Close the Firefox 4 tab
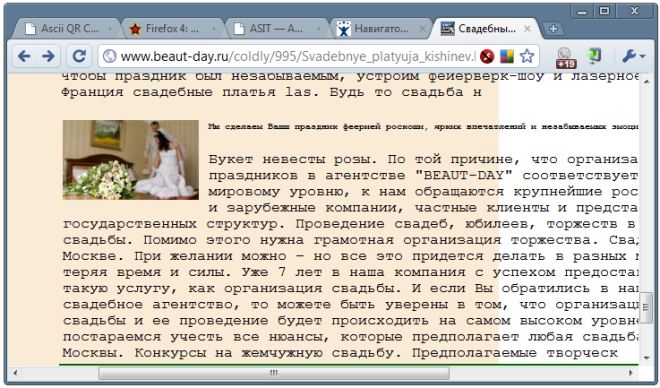The height and width of the screenshot is (388, 660). (214, 29)
